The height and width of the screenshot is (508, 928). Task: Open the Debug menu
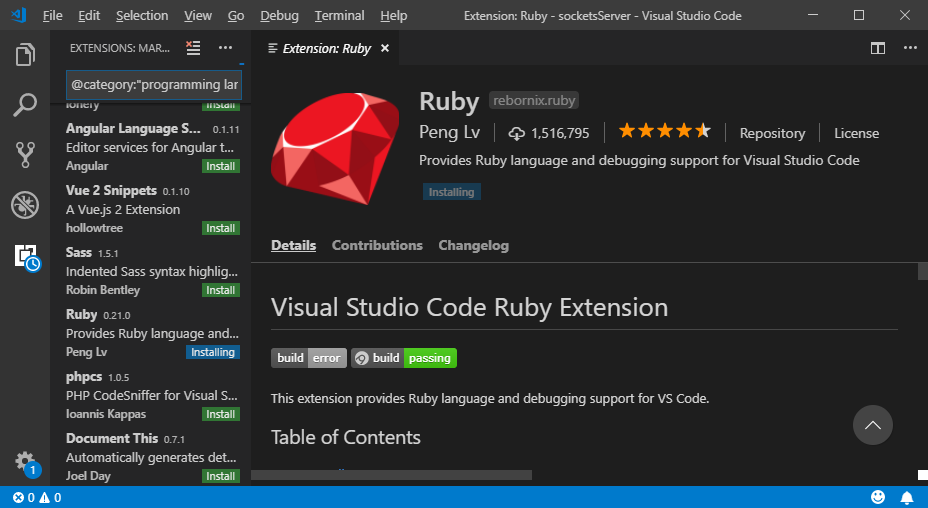click(x=279, y=15)
